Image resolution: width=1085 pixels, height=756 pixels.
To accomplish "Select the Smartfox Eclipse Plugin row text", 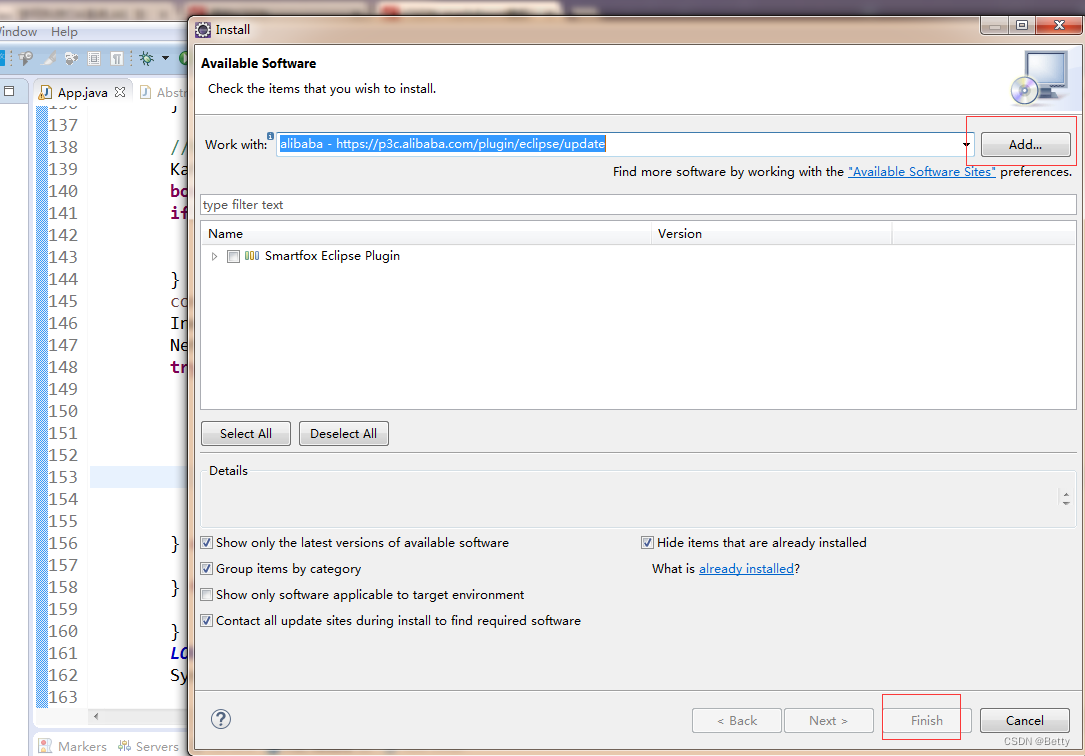I will [332, 256].
